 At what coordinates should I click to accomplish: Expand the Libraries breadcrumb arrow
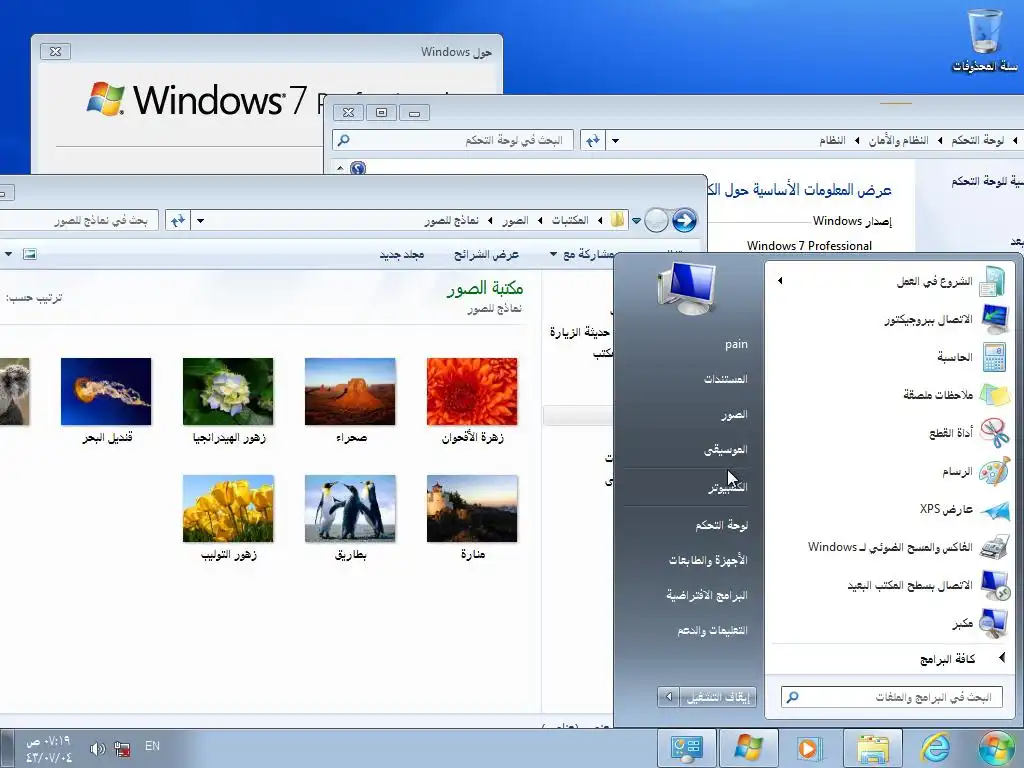[x=540, y=221]
